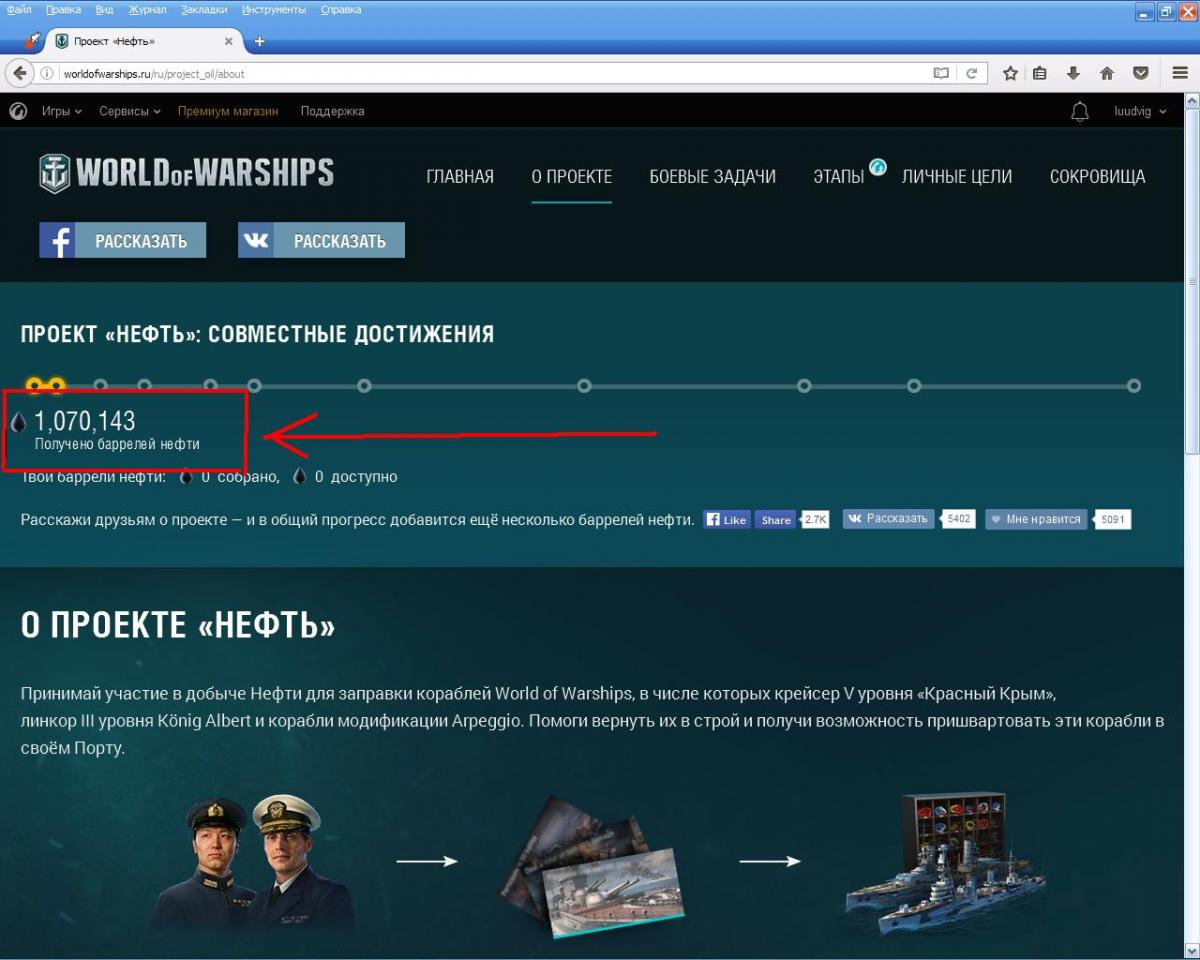
Task: Open site info icon in address bar
Action: 47,73
